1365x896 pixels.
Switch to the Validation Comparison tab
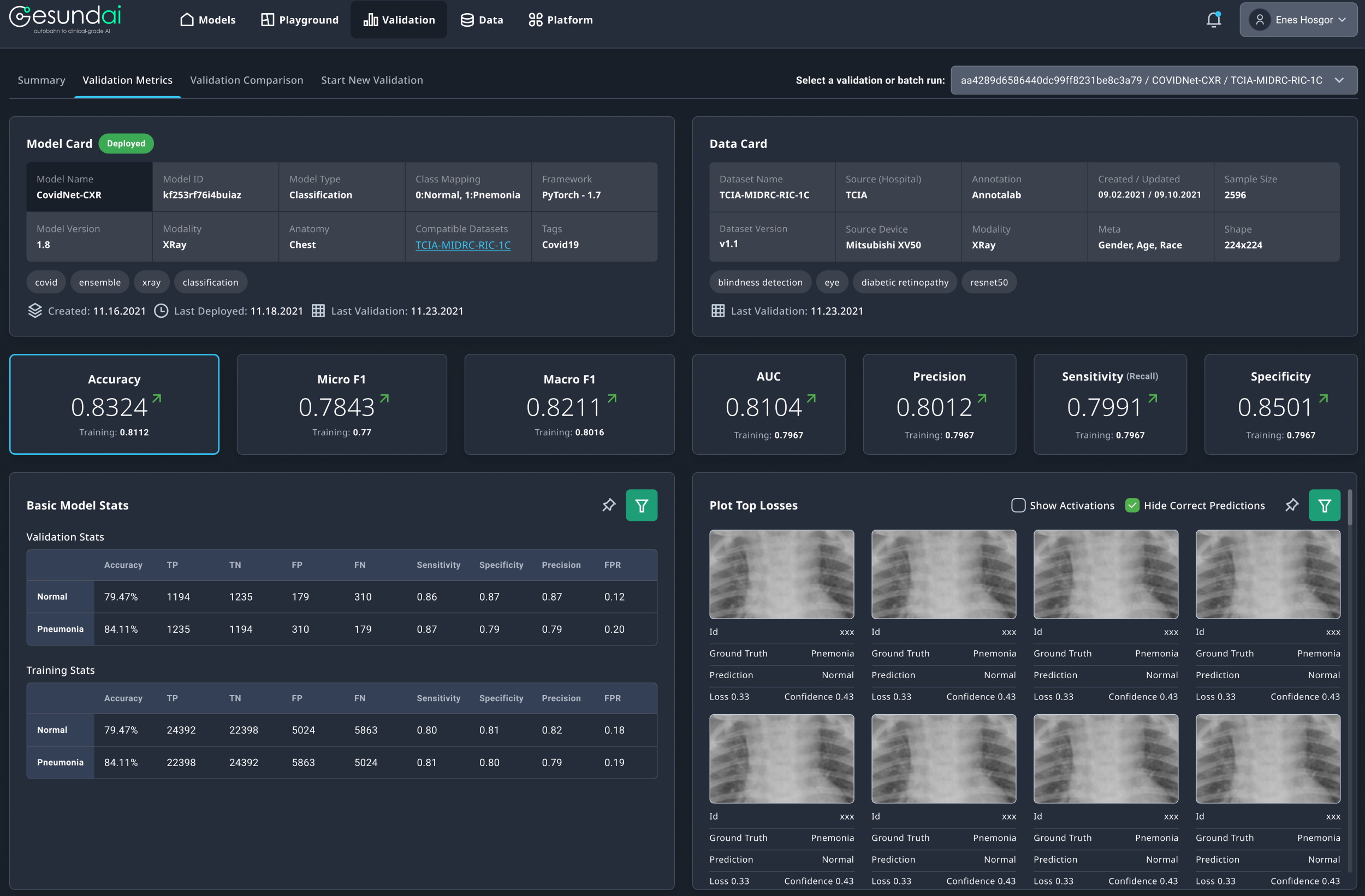(247, 80)
